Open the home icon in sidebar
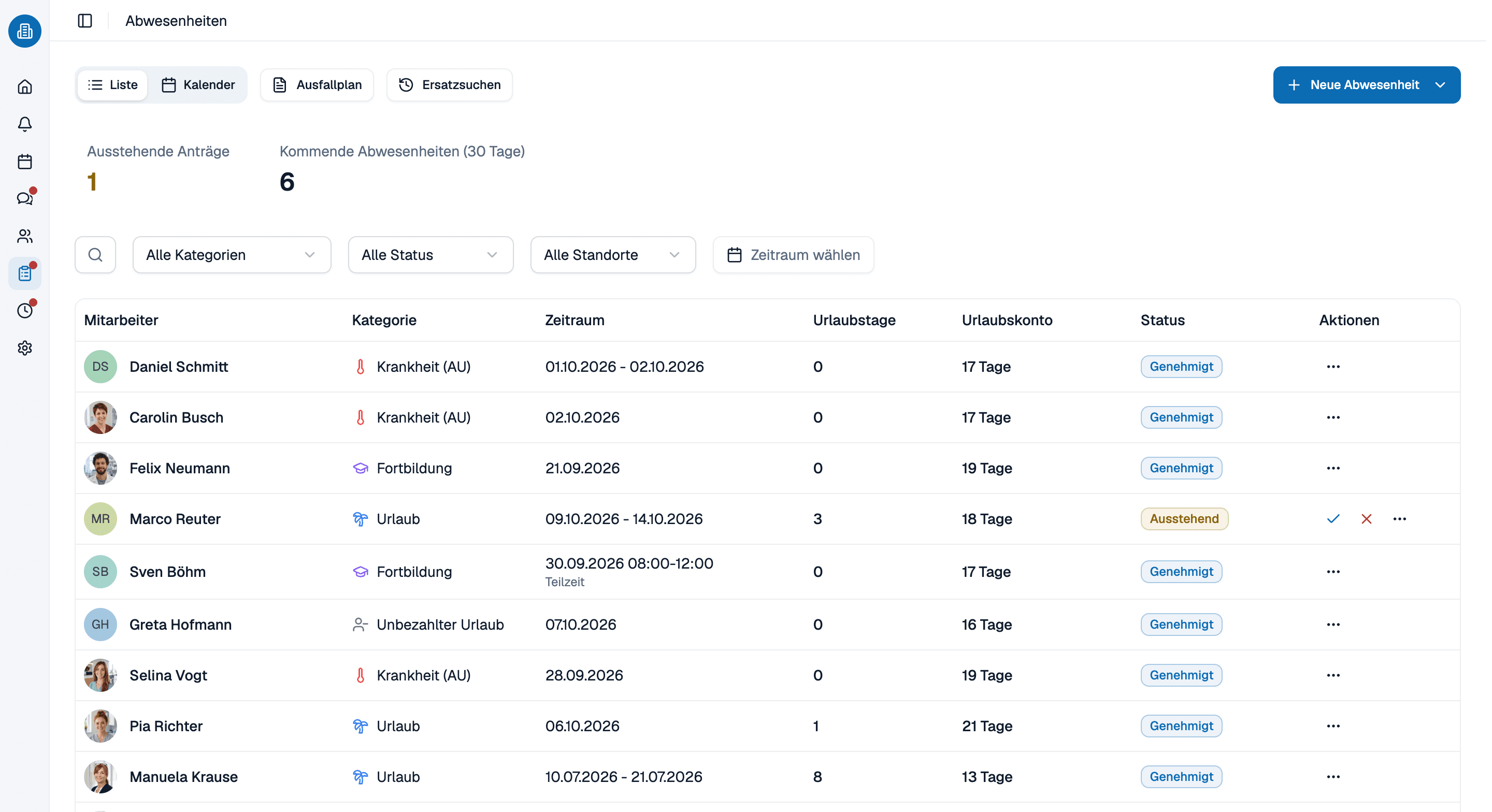Screen dimensions: 1492x812 point(25,87)
